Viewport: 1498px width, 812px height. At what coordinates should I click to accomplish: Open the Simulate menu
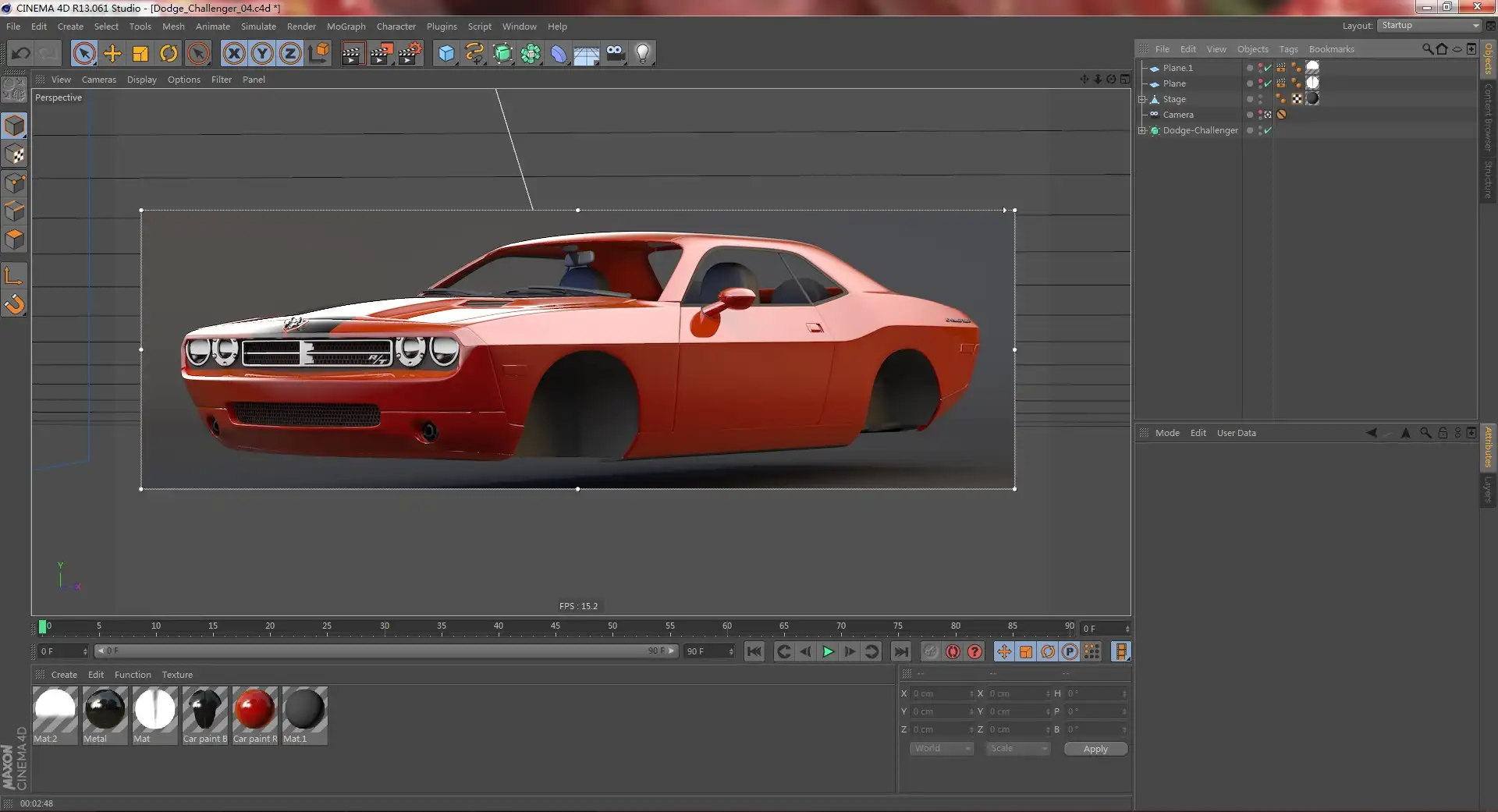point(258,27)
